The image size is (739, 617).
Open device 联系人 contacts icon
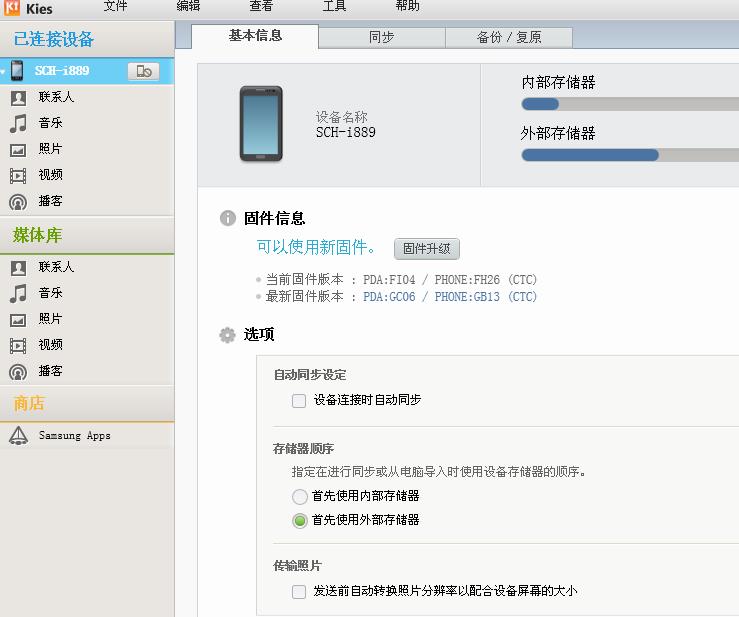pos(18,98)
